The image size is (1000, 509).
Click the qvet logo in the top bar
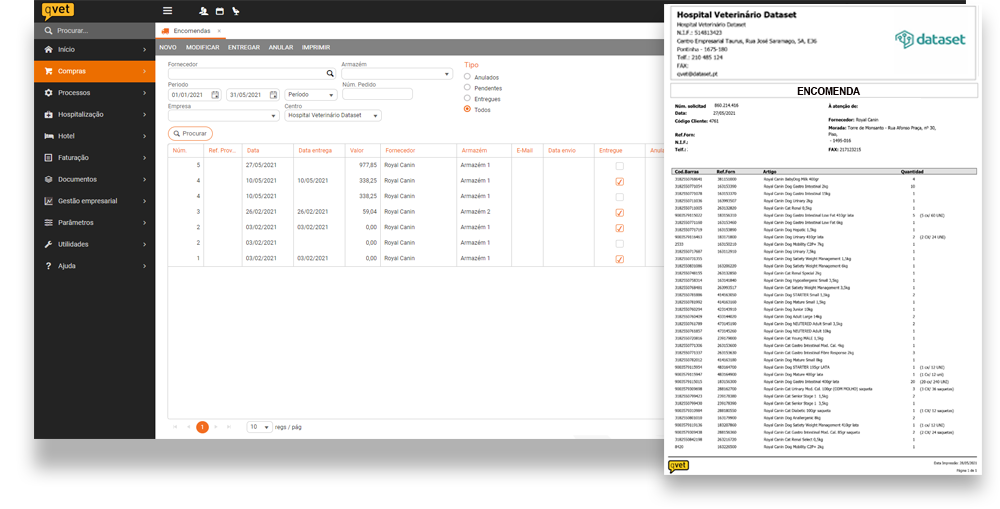[x=57, y=11]
